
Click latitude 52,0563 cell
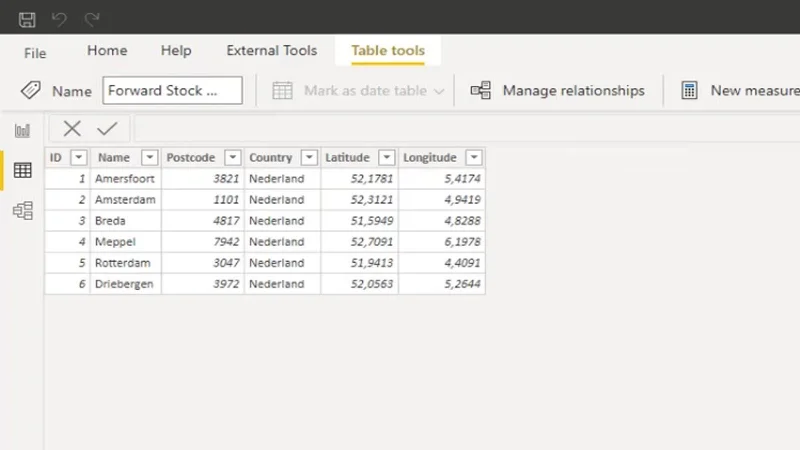pyautogui.click(x=360, y=284)
